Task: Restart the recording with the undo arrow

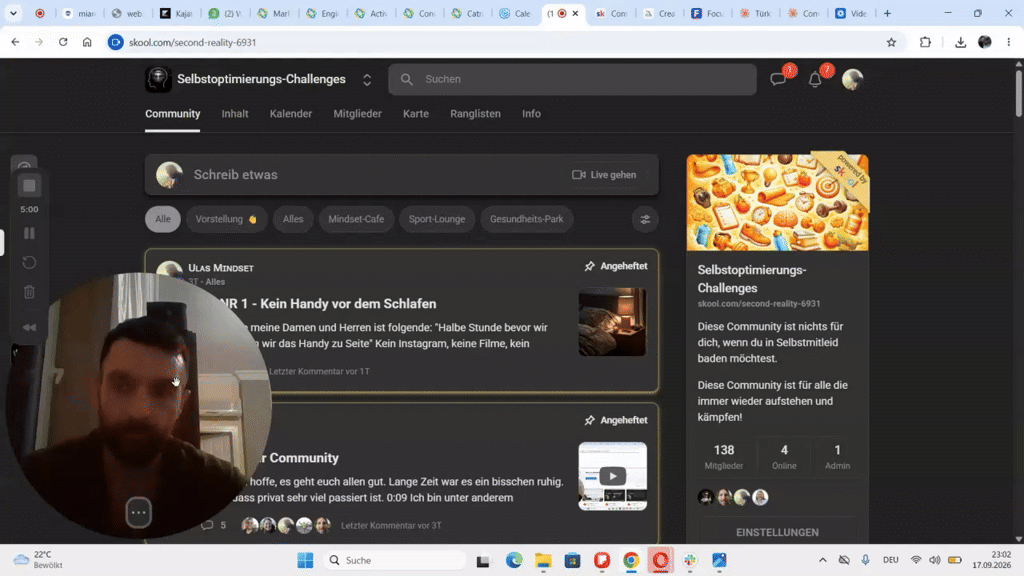Action: click(x=29, y=263)
